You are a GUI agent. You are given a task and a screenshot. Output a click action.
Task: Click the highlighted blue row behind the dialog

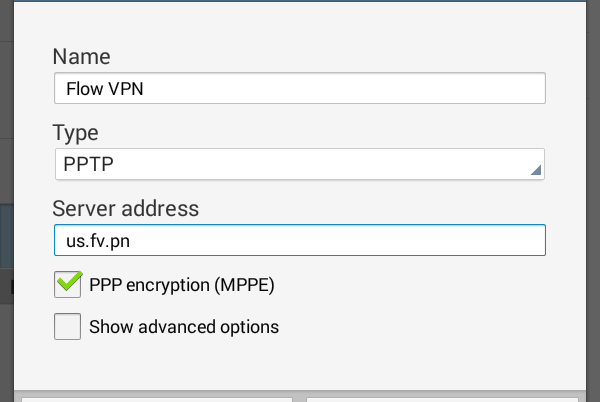point(6,235)
